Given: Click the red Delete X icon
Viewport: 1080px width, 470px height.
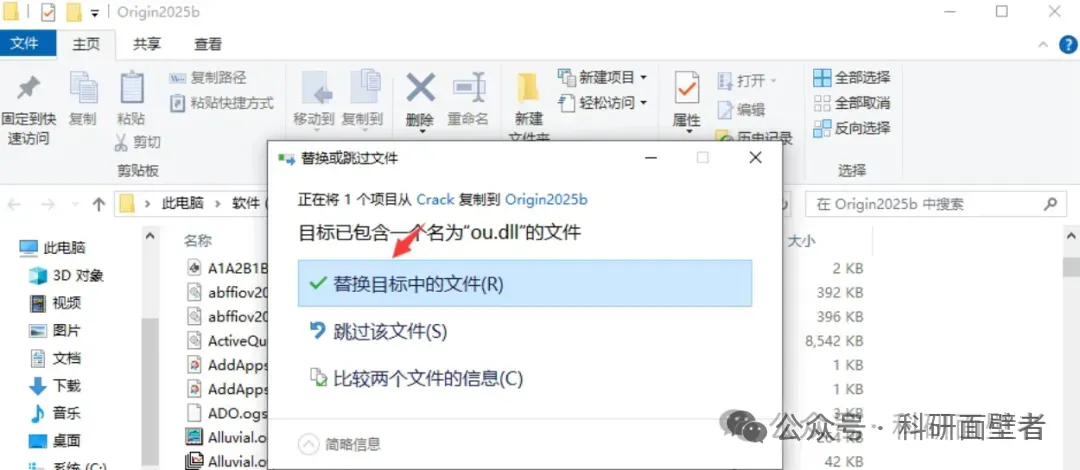Looking at the screenshot, I should pyautogui.click(x=420, y=88).
